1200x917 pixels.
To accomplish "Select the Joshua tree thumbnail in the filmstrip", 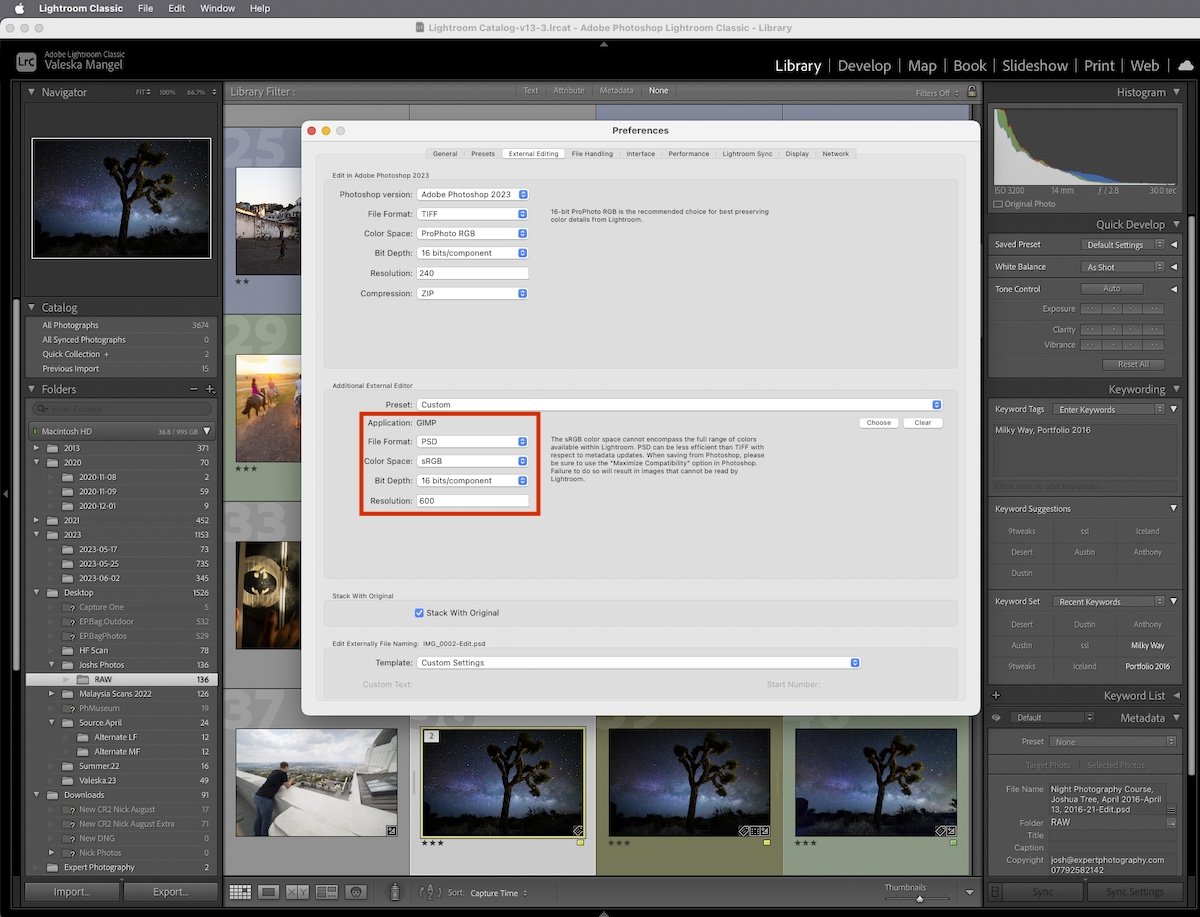I will pos(503,783).
